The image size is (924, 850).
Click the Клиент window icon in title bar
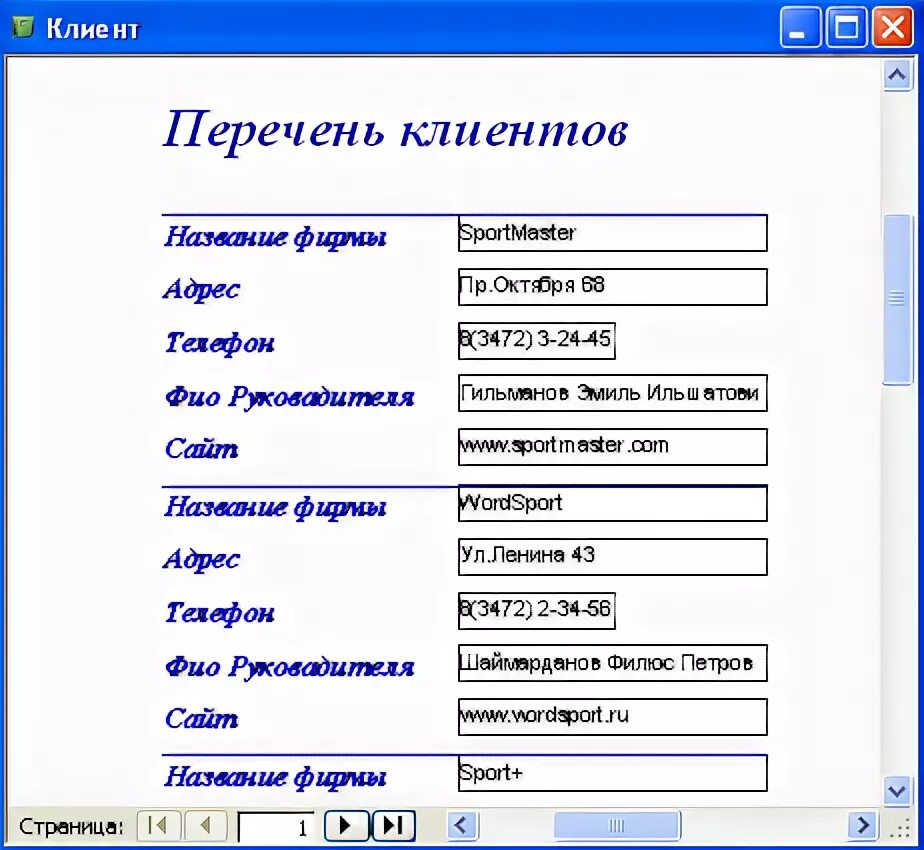click(x=23, y=27)
